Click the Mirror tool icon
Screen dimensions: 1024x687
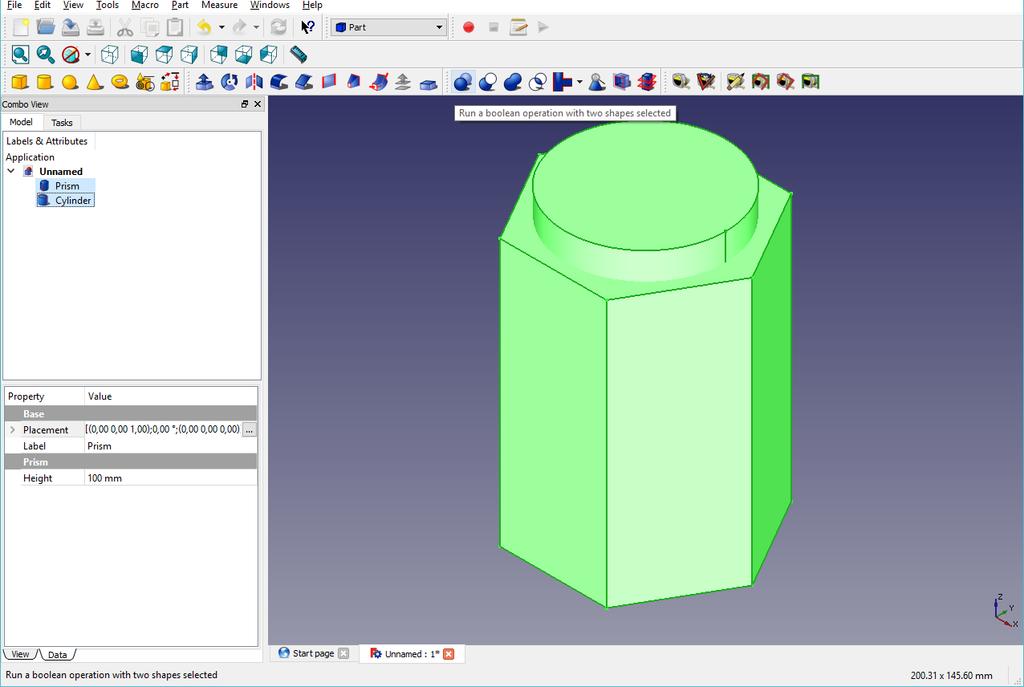click(x=254, y=82)
